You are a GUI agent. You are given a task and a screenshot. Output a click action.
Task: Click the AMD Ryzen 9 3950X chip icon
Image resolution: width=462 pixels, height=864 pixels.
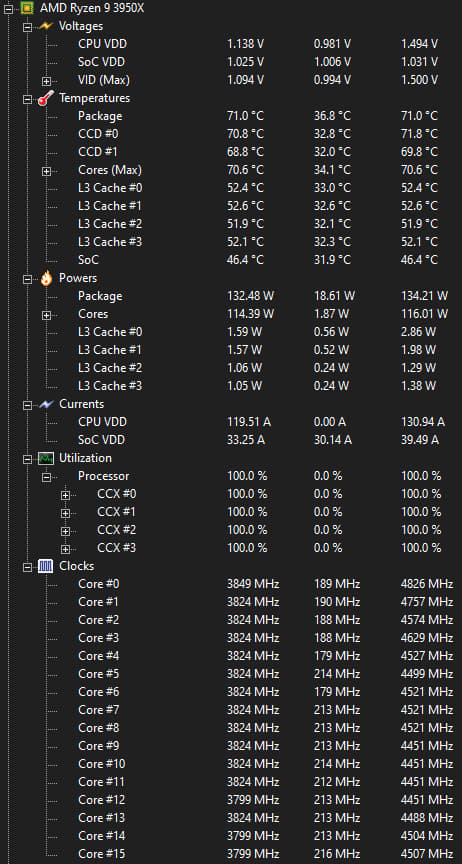point(26,8)
